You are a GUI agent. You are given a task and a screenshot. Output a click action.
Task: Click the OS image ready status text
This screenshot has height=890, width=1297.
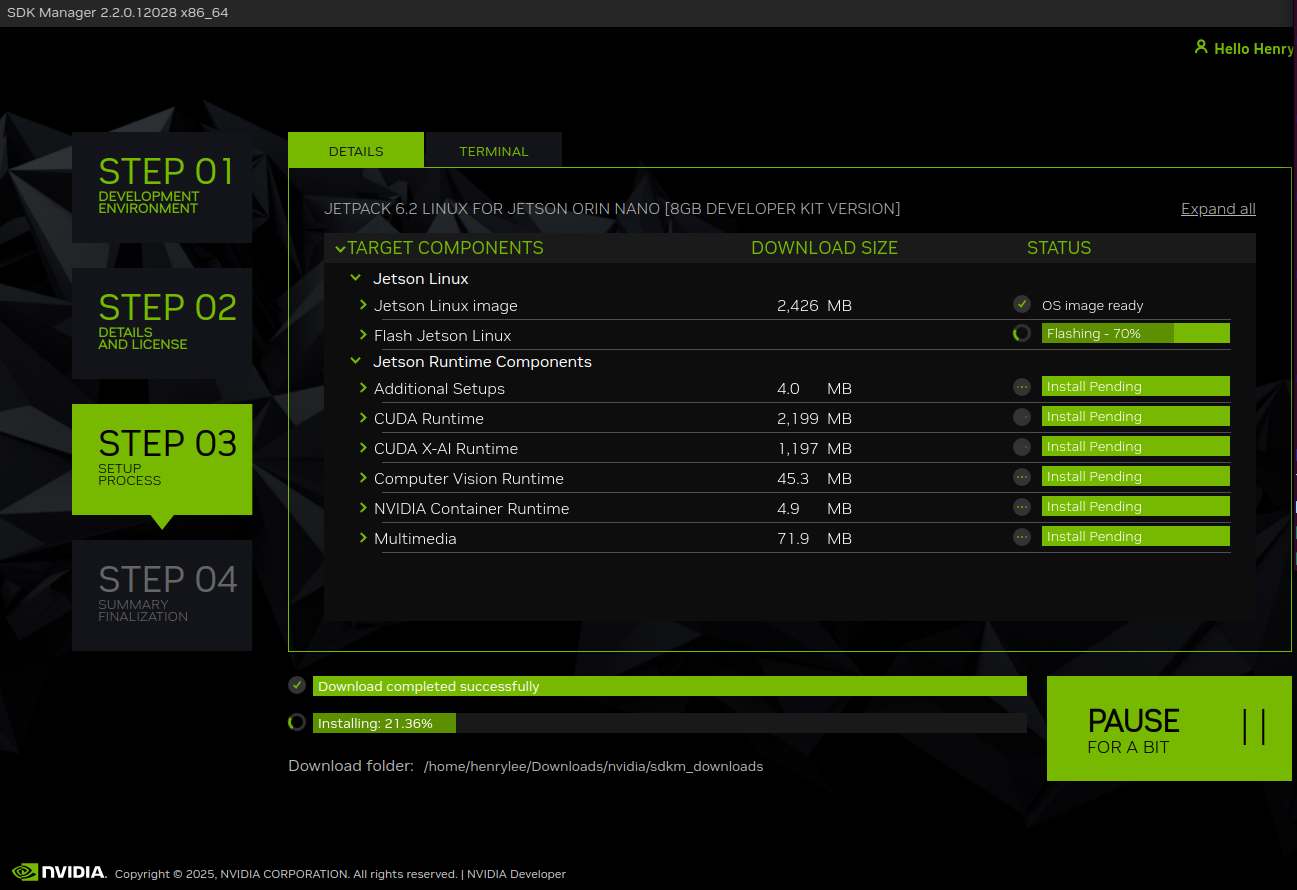(1093, 306)
